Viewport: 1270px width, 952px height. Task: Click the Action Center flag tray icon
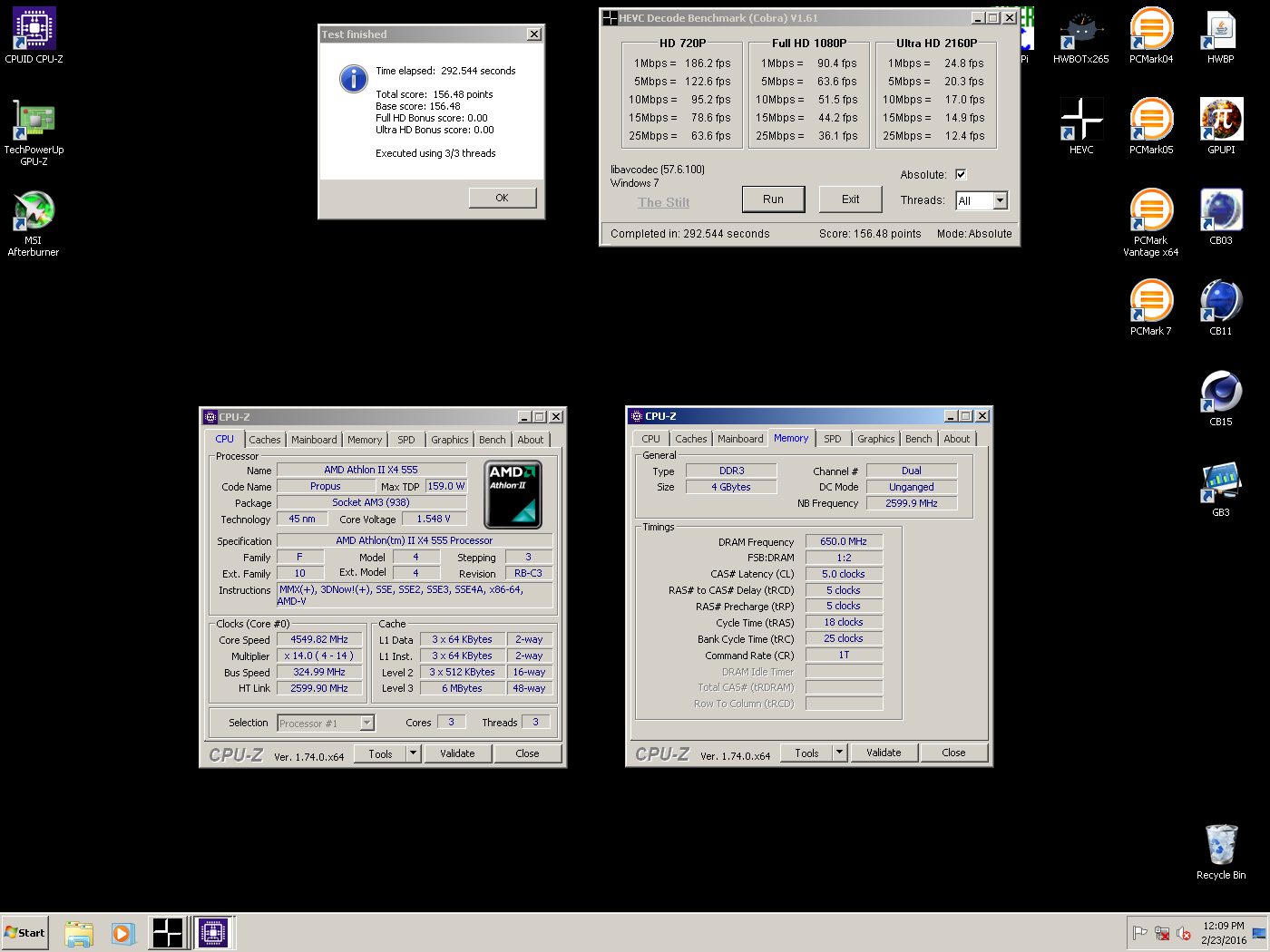[1139, 933]
